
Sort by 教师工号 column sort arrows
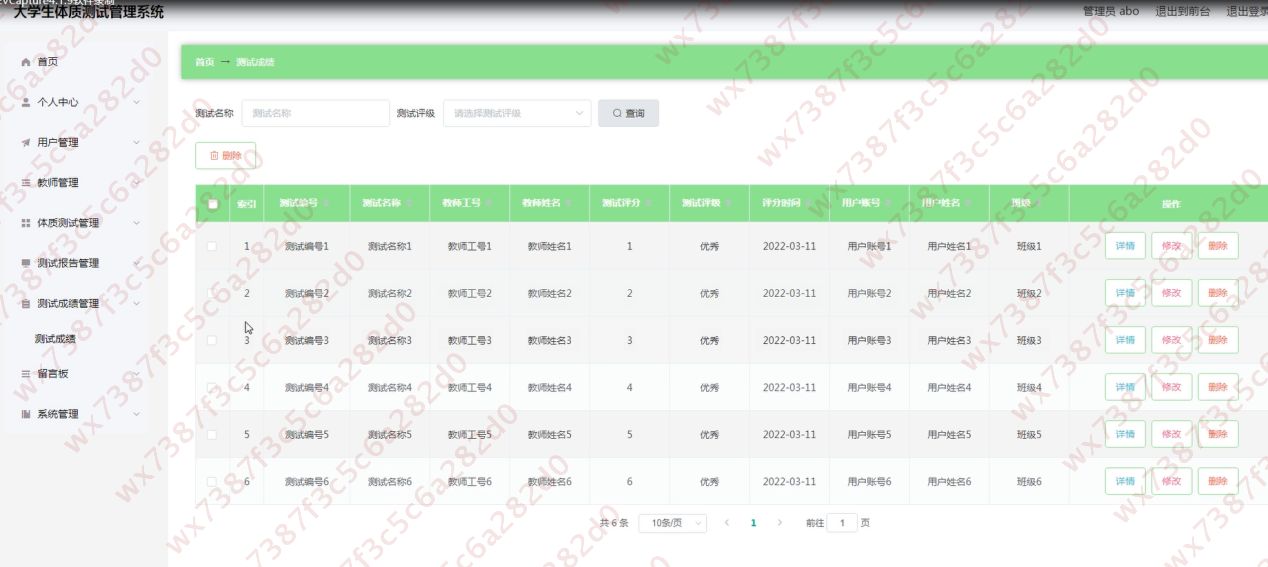click(490, 203)
